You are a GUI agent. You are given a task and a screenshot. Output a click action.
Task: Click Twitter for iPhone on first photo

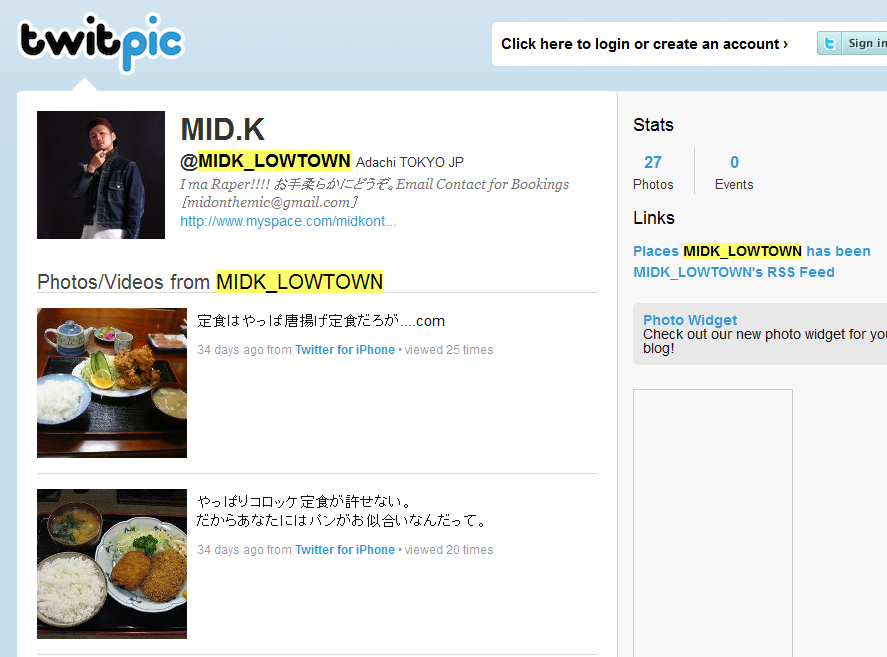pos(345,350)
